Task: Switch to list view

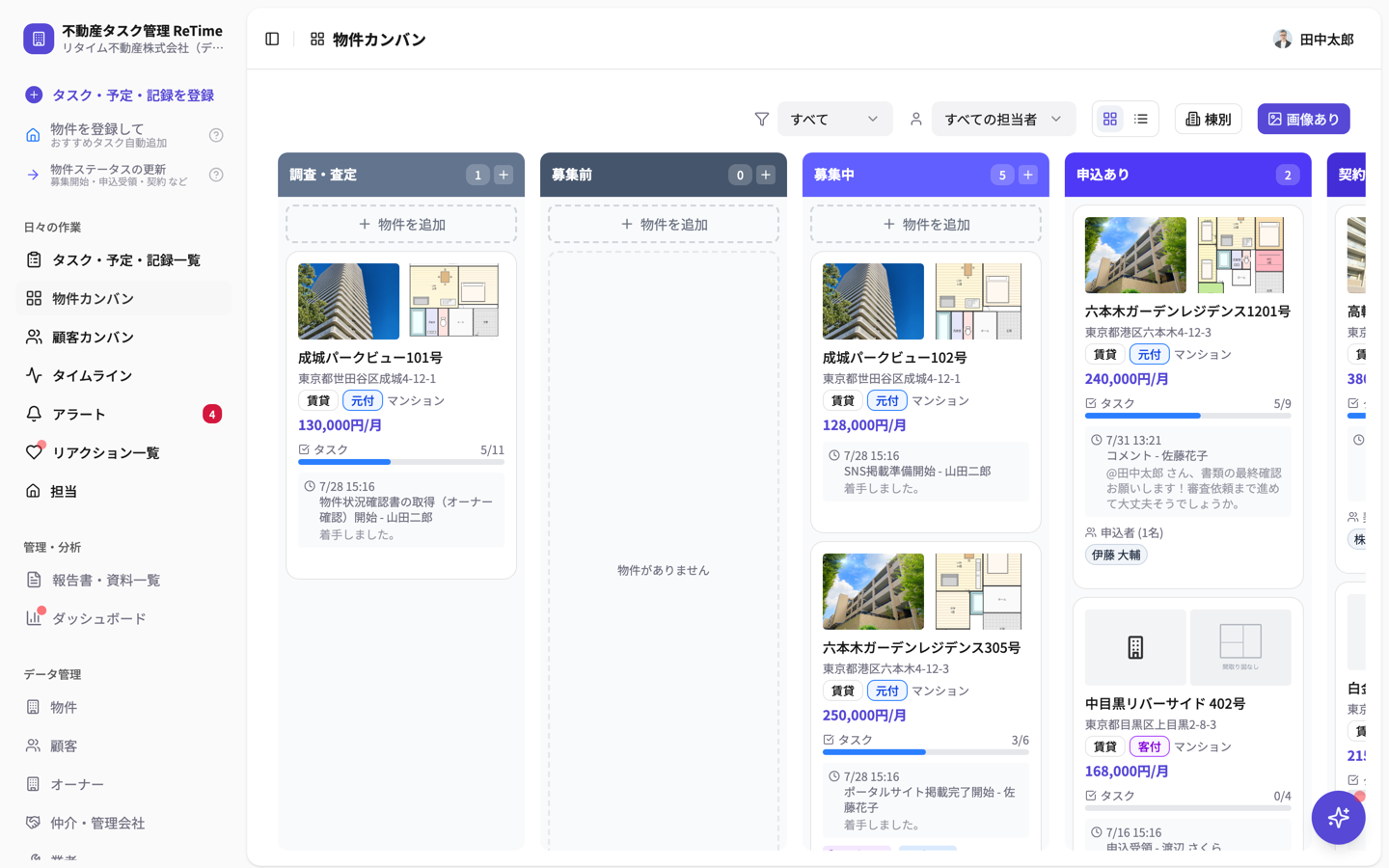Action: click(1141, 119)
